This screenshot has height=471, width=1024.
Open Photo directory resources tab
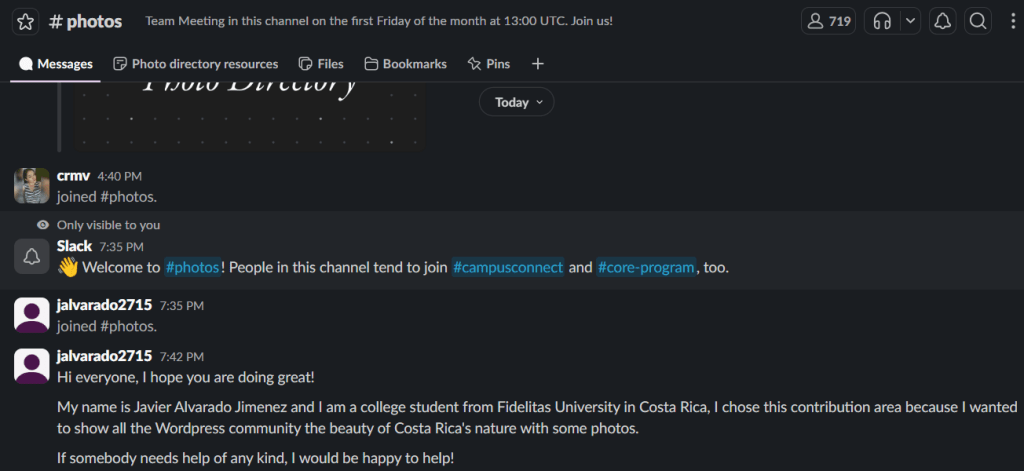pos(196,64)
